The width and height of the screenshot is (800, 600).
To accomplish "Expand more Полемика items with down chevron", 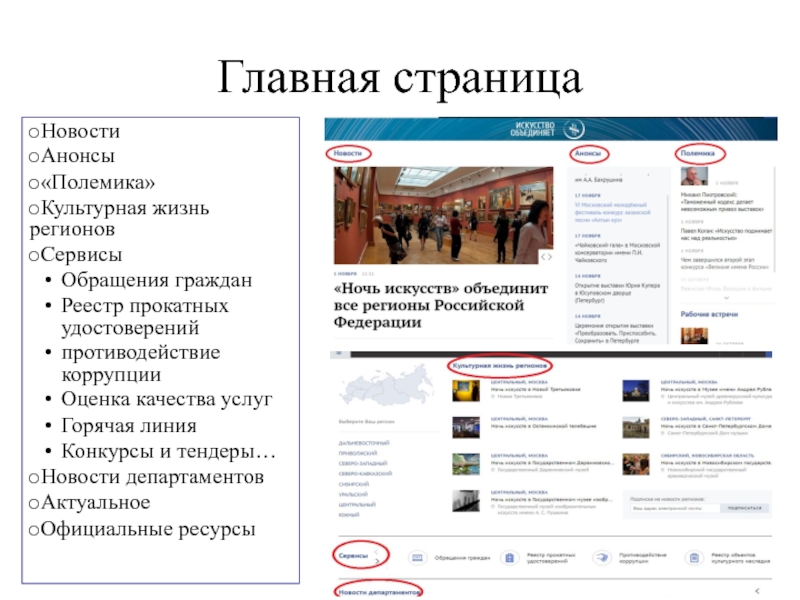I will (725, 297).
